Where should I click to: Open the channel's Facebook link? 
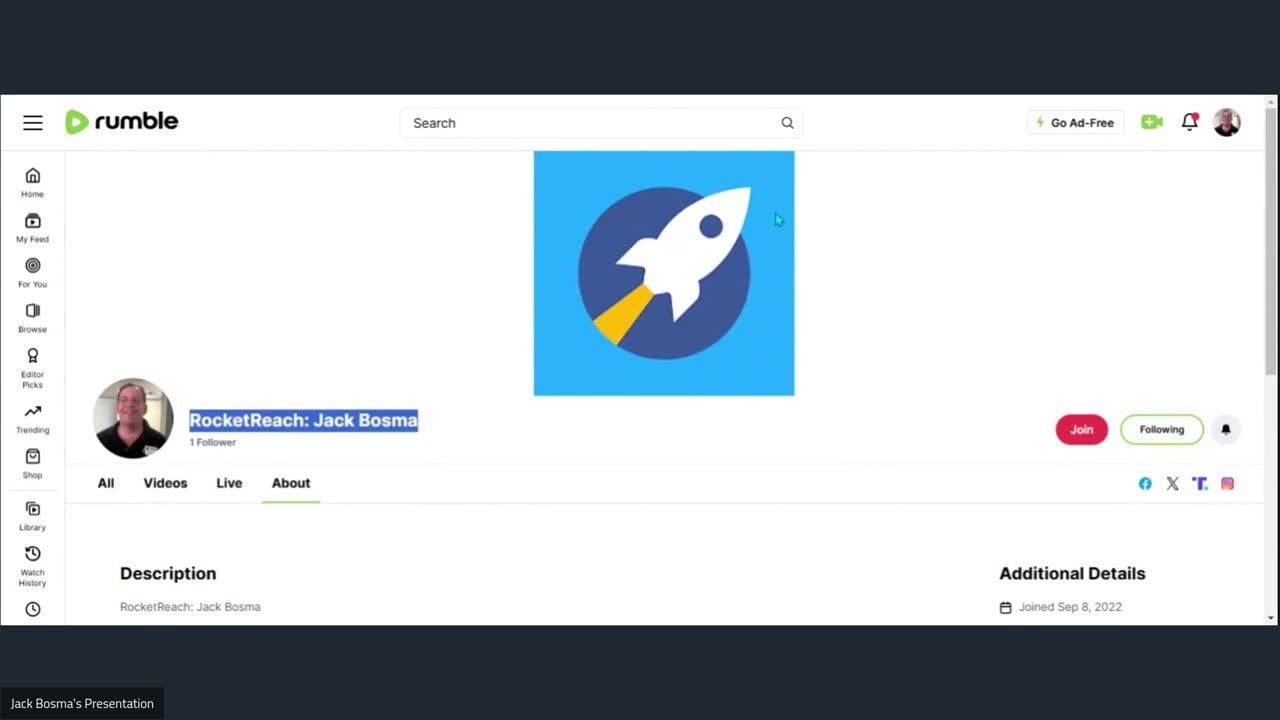(1145, 484)
